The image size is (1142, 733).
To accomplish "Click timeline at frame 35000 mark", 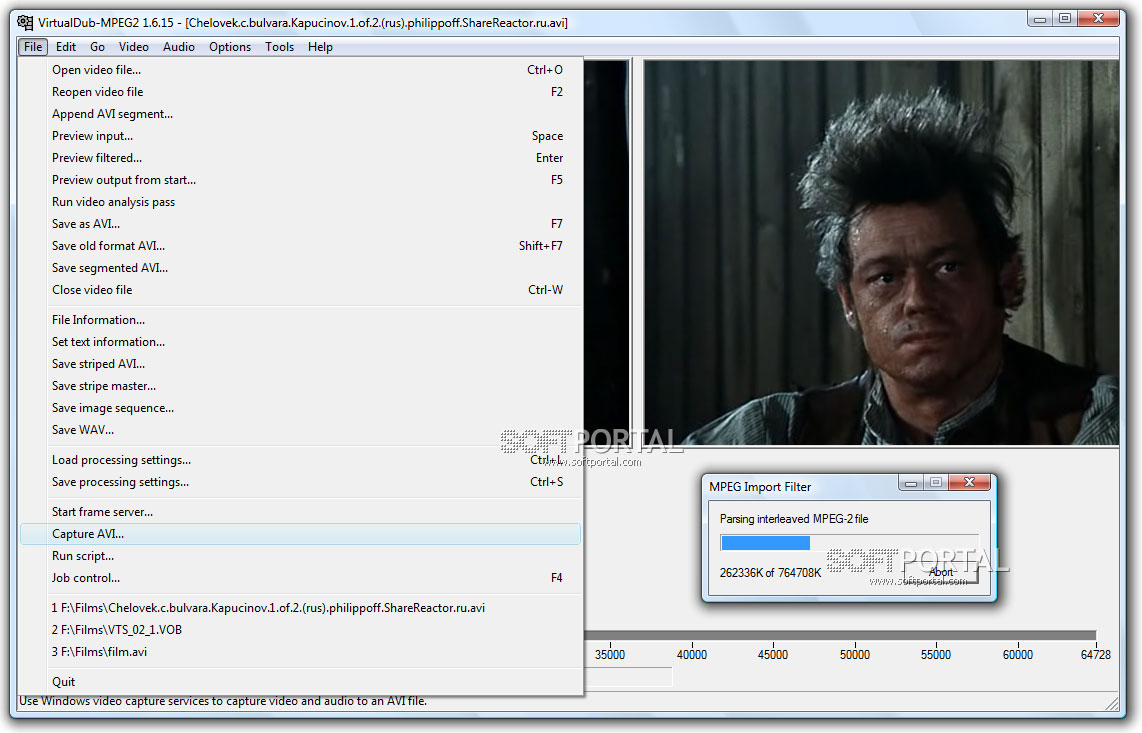I will [610, 654].
